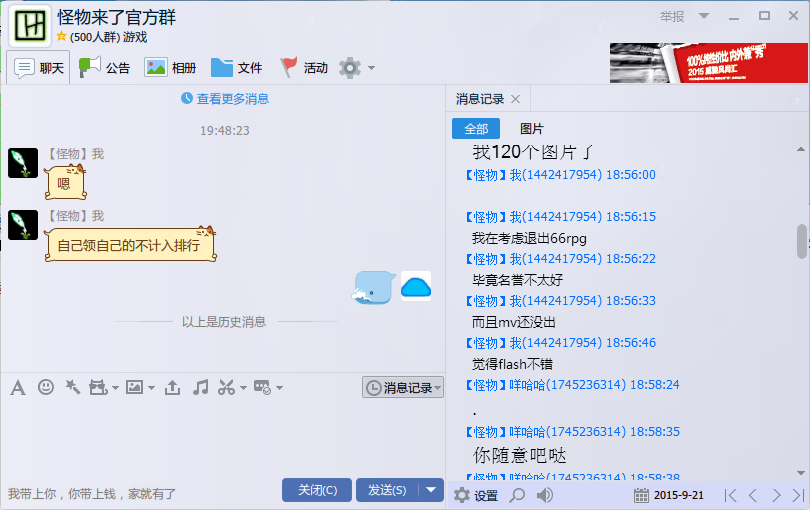Click the message records scrollbar thumb
The height and width of the screenshot is (510, 810).
801,241
